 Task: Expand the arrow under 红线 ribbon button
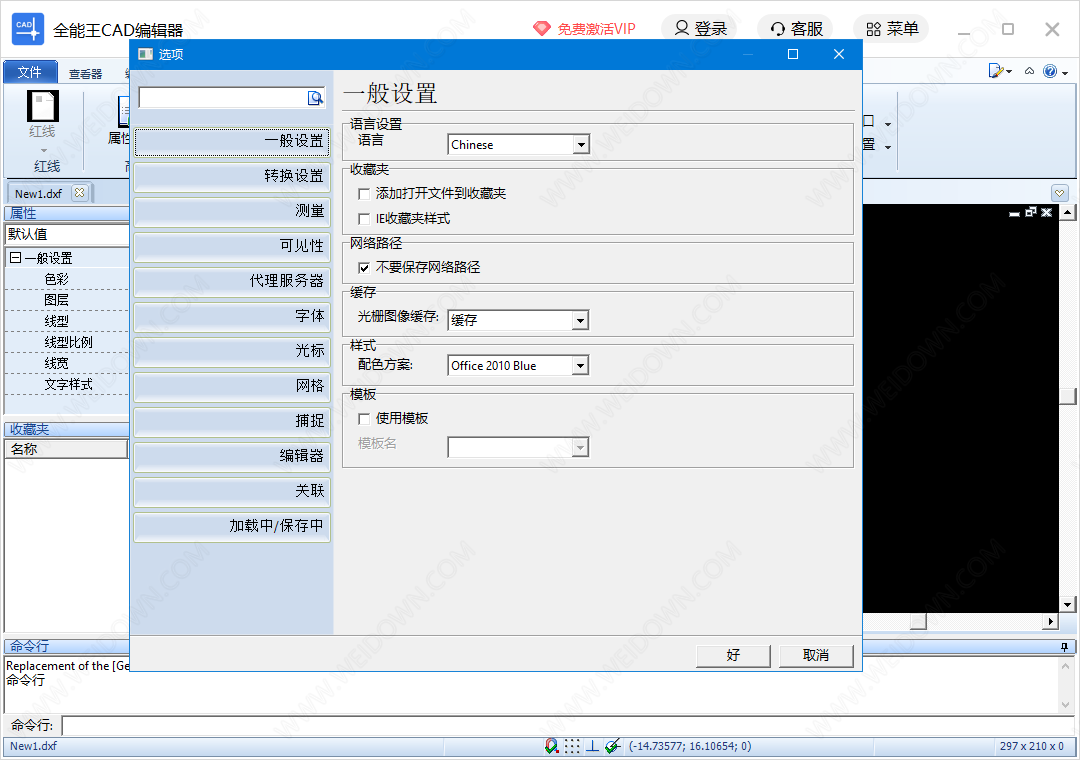click(x=43, y=150)
